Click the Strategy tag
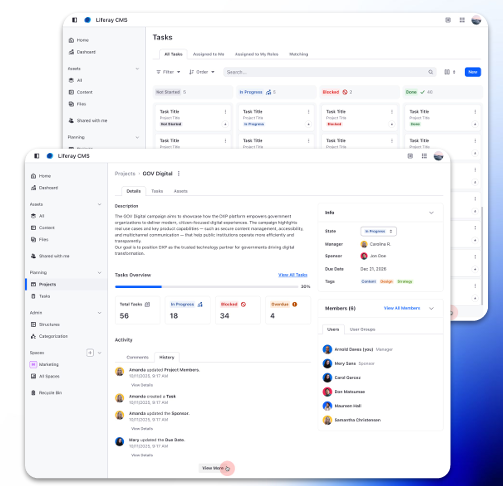The width and height of the screenshot is (503, 486). [405, 282]
